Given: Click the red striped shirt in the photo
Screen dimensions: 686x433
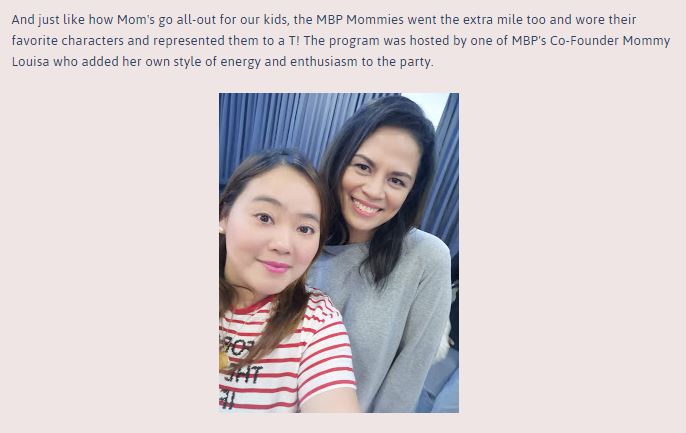Looking at the screenshot, I should [x=288, y=355].
